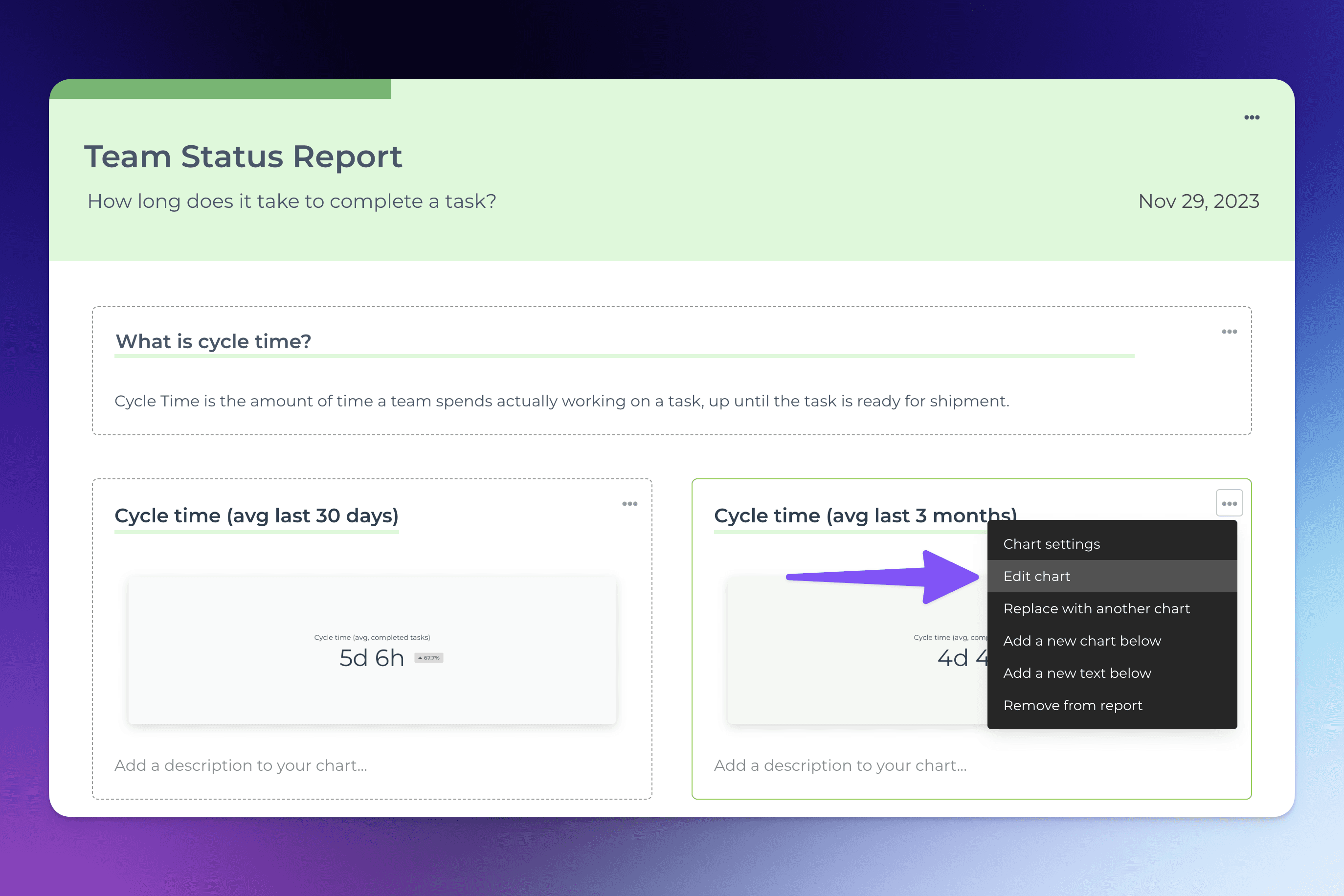Image resolution: width=1344 pixels, height=896 pixels.
Task: Add a description under the 30 days chart
Action: (241, 766)
